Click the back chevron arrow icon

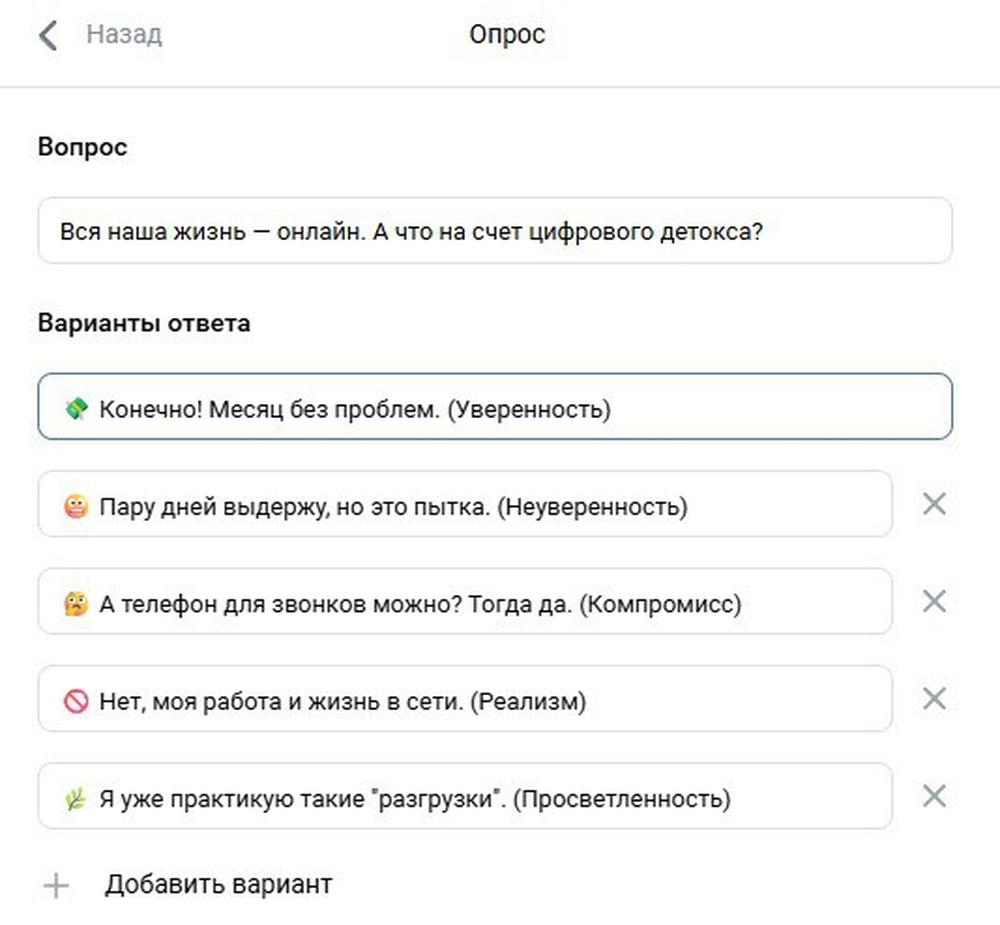(47, 35)
